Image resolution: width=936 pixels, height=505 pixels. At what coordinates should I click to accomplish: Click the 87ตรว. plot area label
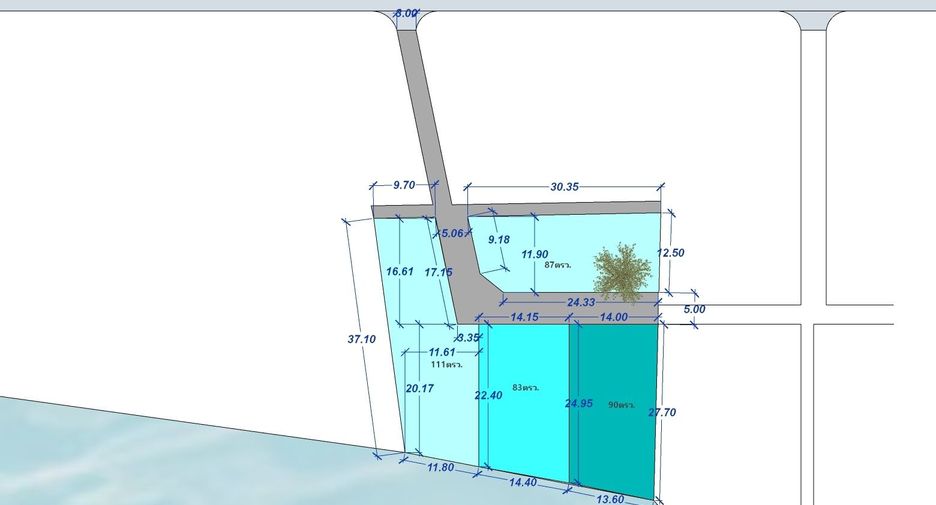558,264
